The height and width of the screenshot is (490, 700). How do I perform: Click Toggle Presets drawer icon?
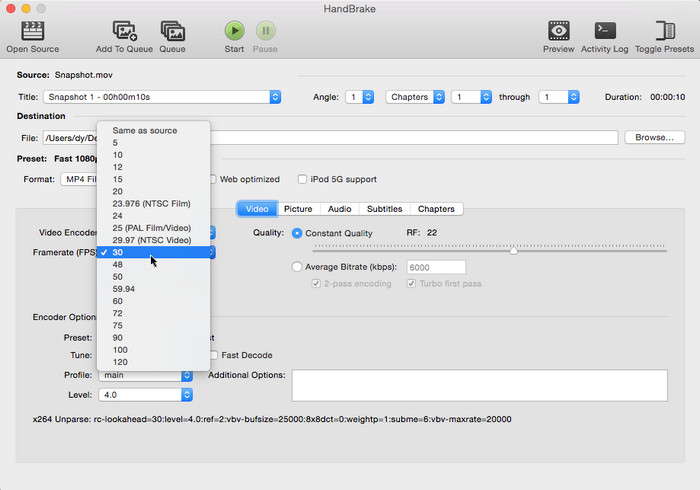(665, 31)
